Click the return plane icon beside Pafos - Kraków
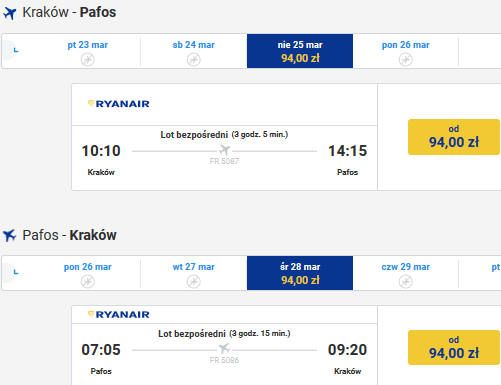 10,235
